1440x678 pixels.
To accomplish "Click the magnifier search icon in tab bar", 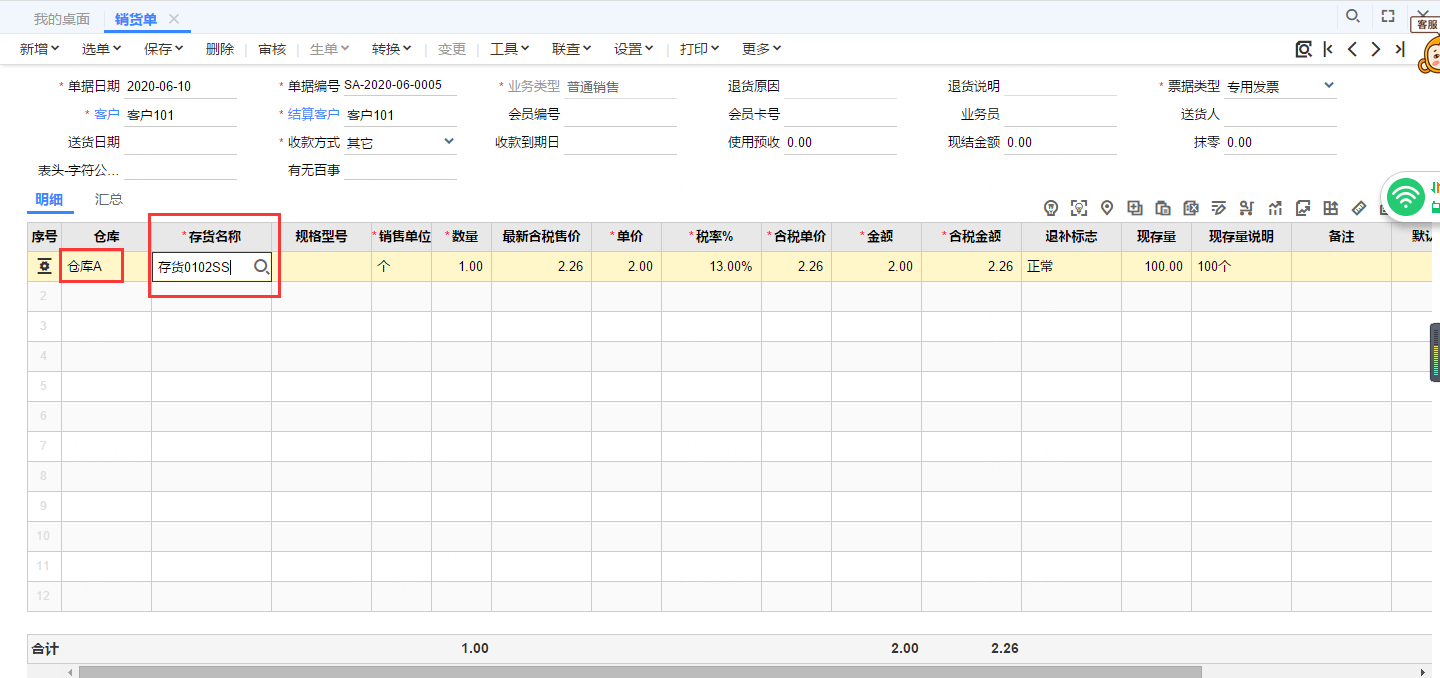I will point(1352,16).
